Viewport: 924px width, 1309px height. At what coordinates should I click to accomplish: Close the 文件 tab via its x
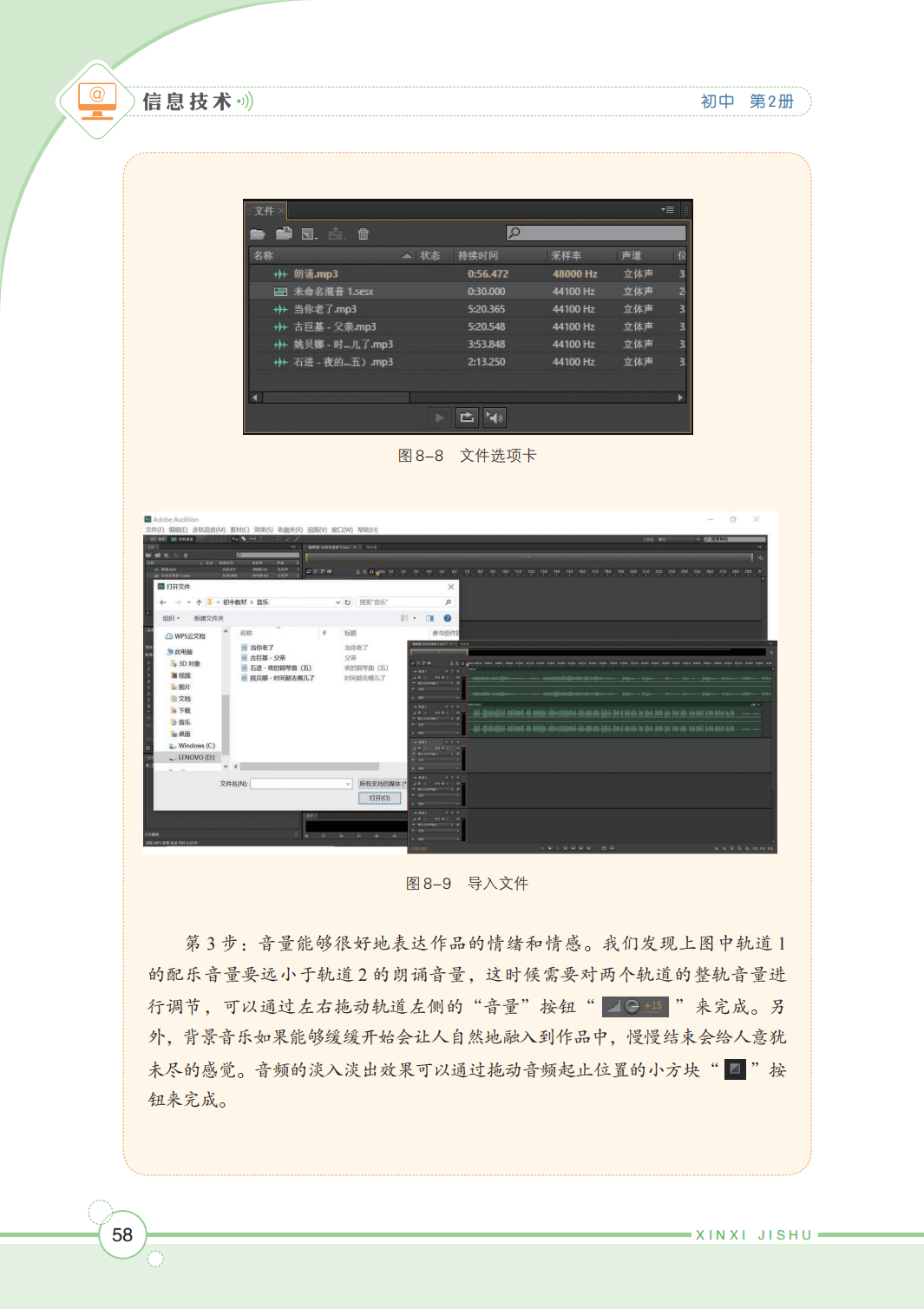coord(281,211)
